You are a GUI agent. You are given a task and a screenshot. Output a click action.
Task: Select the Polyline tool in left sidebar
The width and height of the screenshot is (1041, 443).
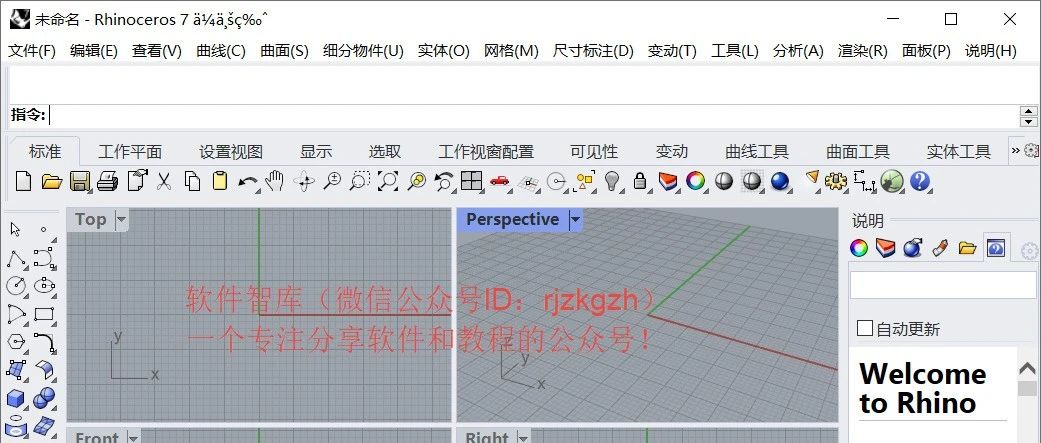16,259
